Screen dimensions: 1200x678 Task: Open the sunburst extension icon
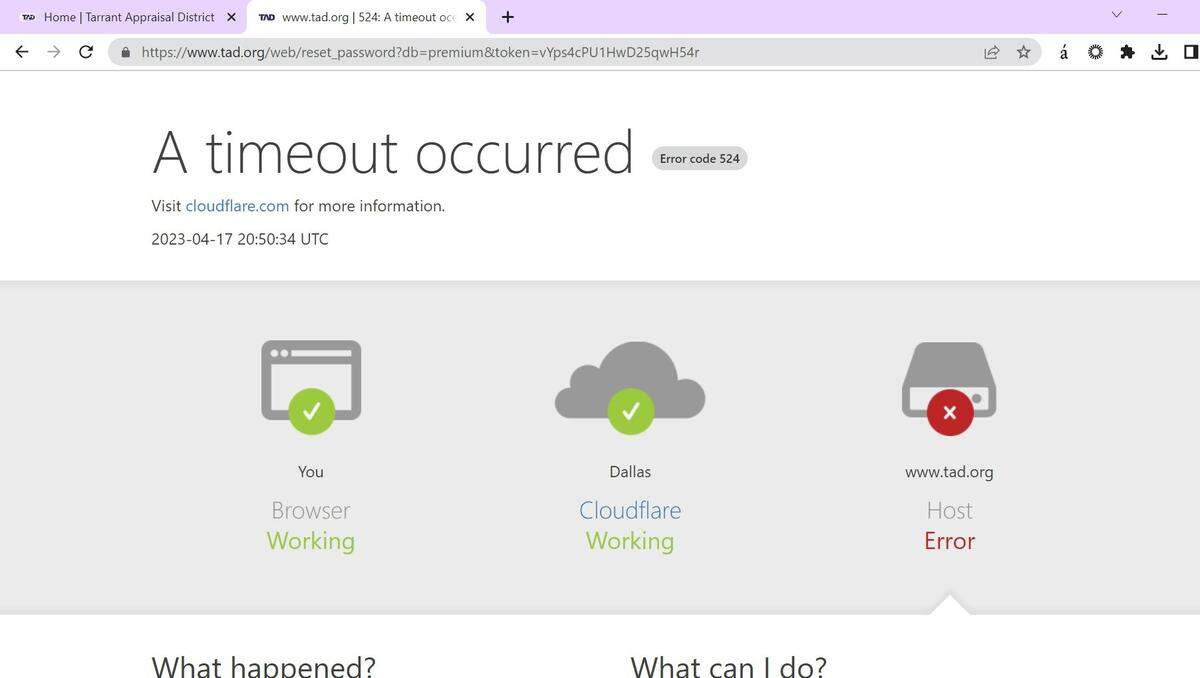click(1095, 52)
